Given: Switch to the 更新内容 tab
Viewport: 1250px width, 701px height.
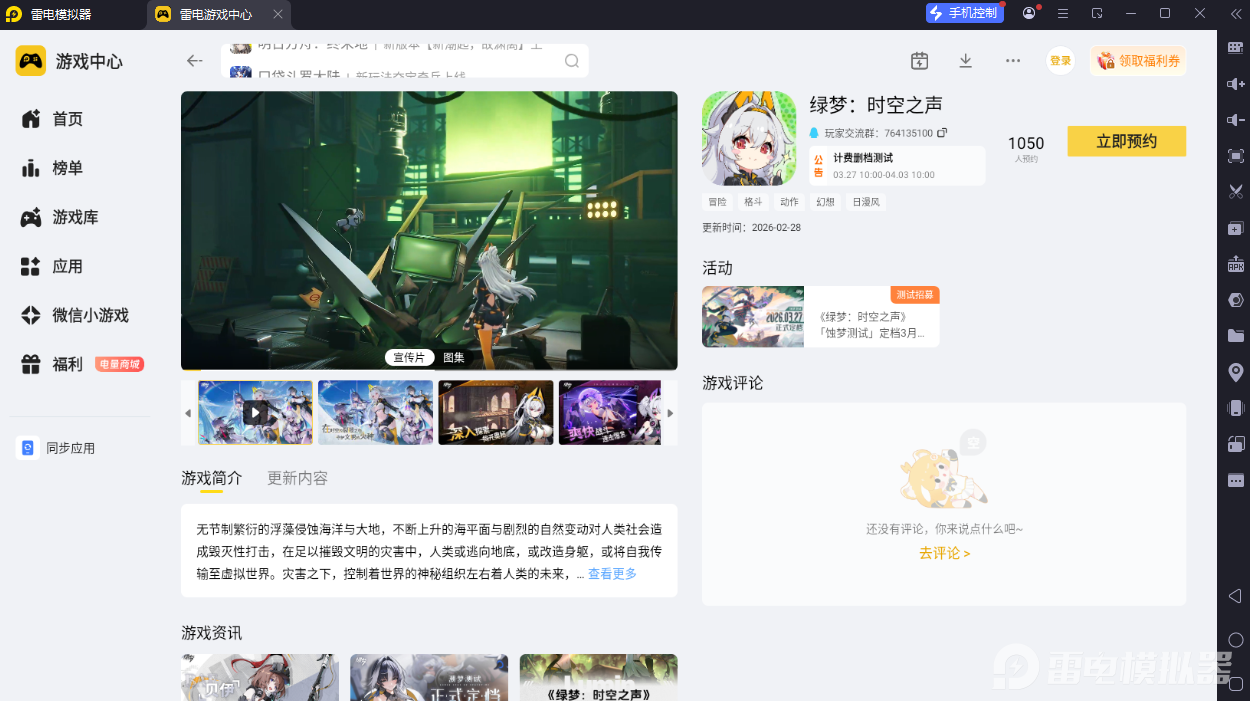Looking at the screenshot, I should (296, 478).
